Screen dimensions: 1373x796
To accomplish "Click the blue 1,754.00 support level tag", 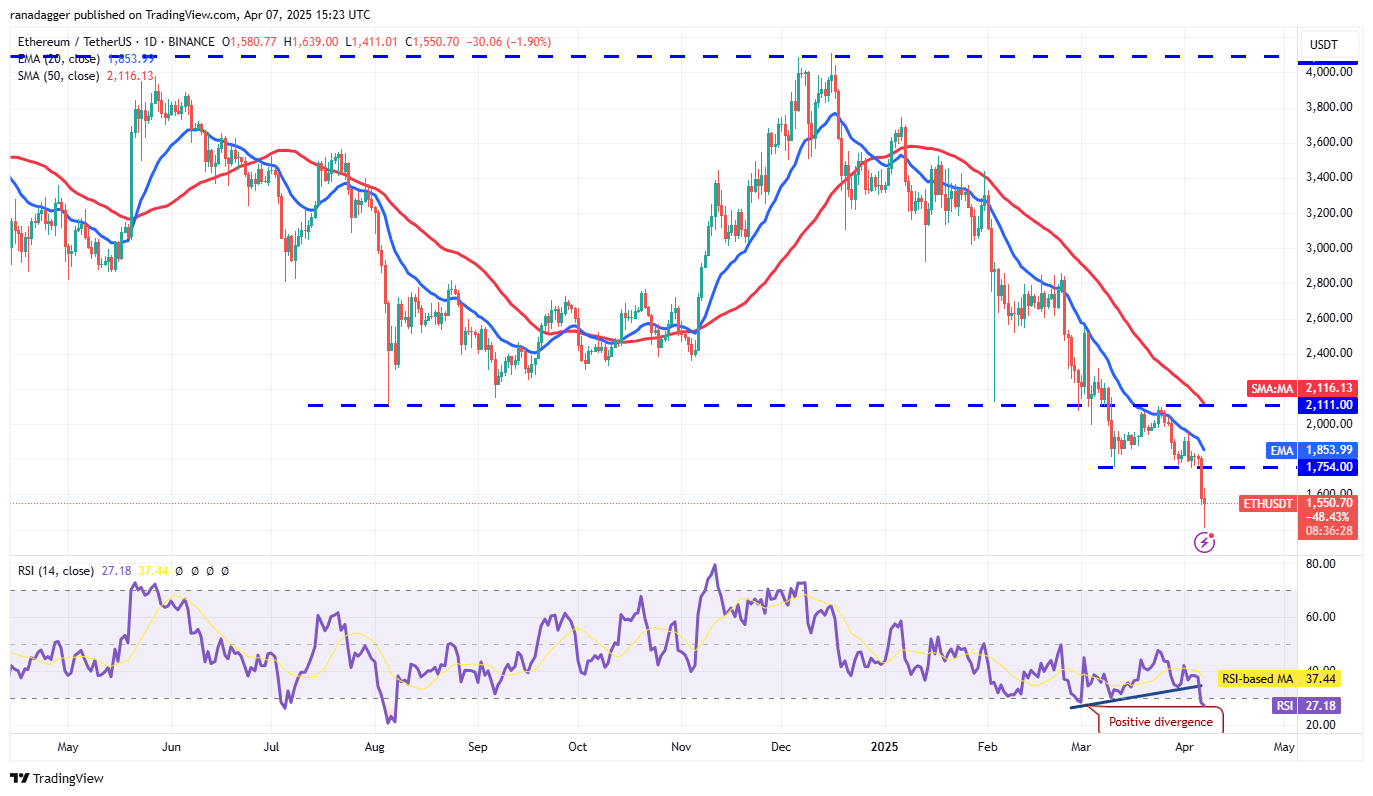I will pos(1330,466).
